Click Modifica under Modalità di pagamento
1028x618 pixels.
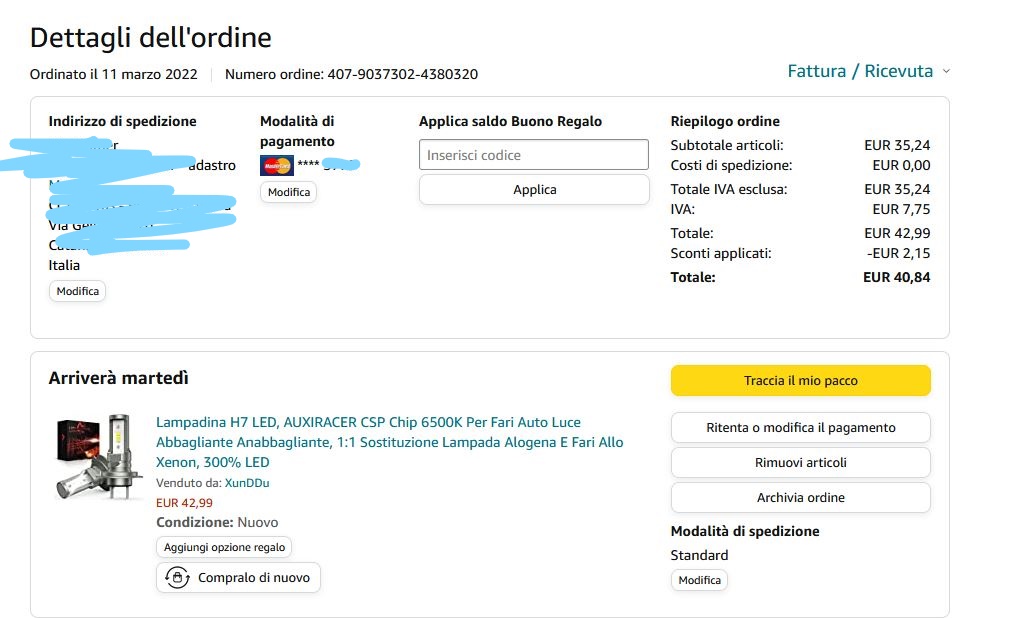(288, 192)
